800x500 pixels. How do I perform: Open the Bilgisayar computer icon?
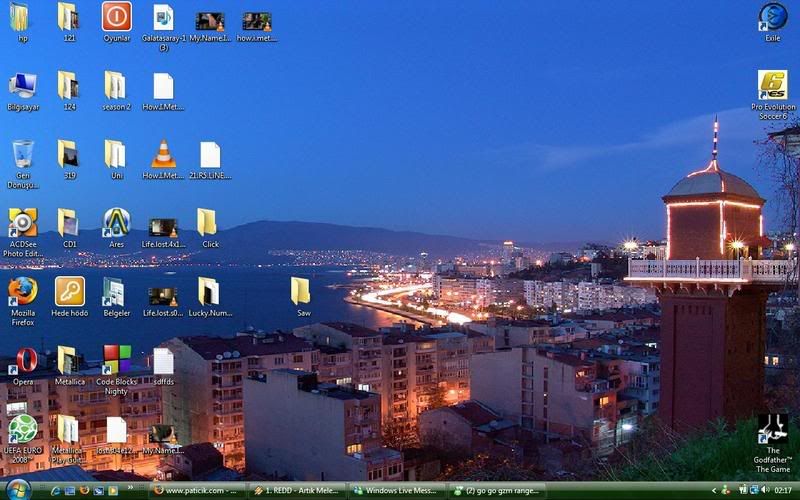[x=22, y=85]
